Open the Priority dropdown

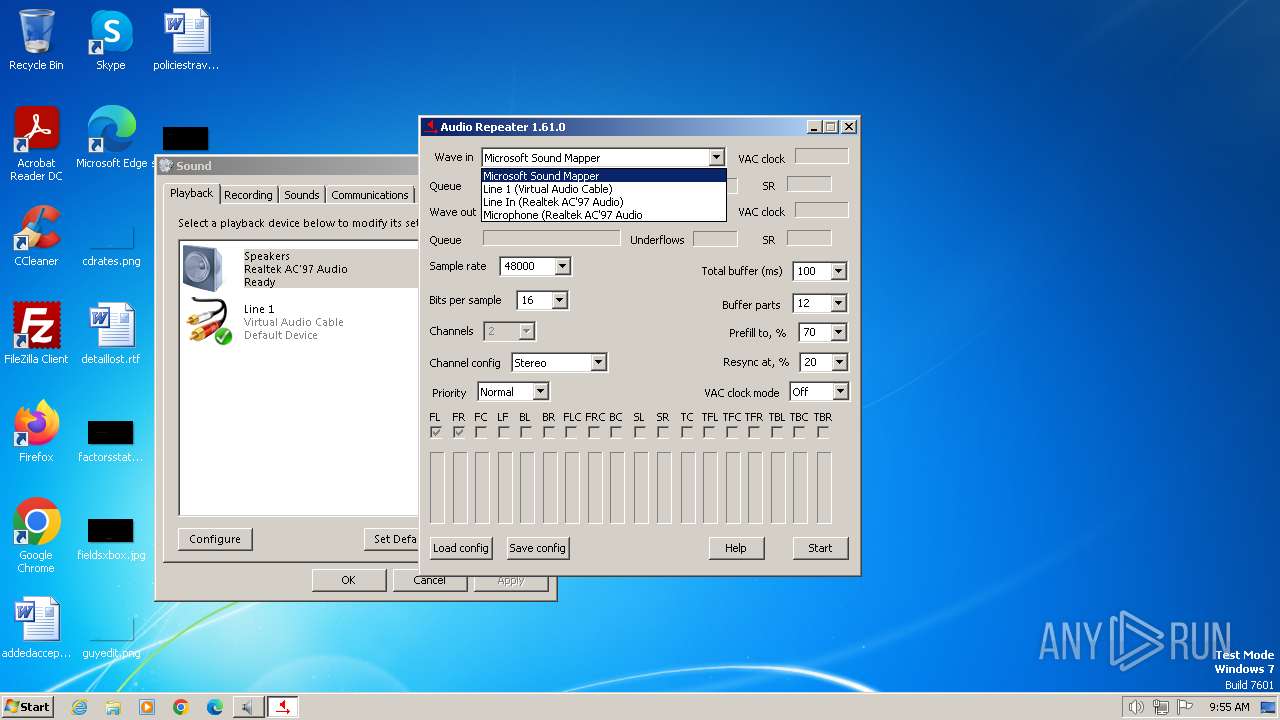tap(540, 392)
